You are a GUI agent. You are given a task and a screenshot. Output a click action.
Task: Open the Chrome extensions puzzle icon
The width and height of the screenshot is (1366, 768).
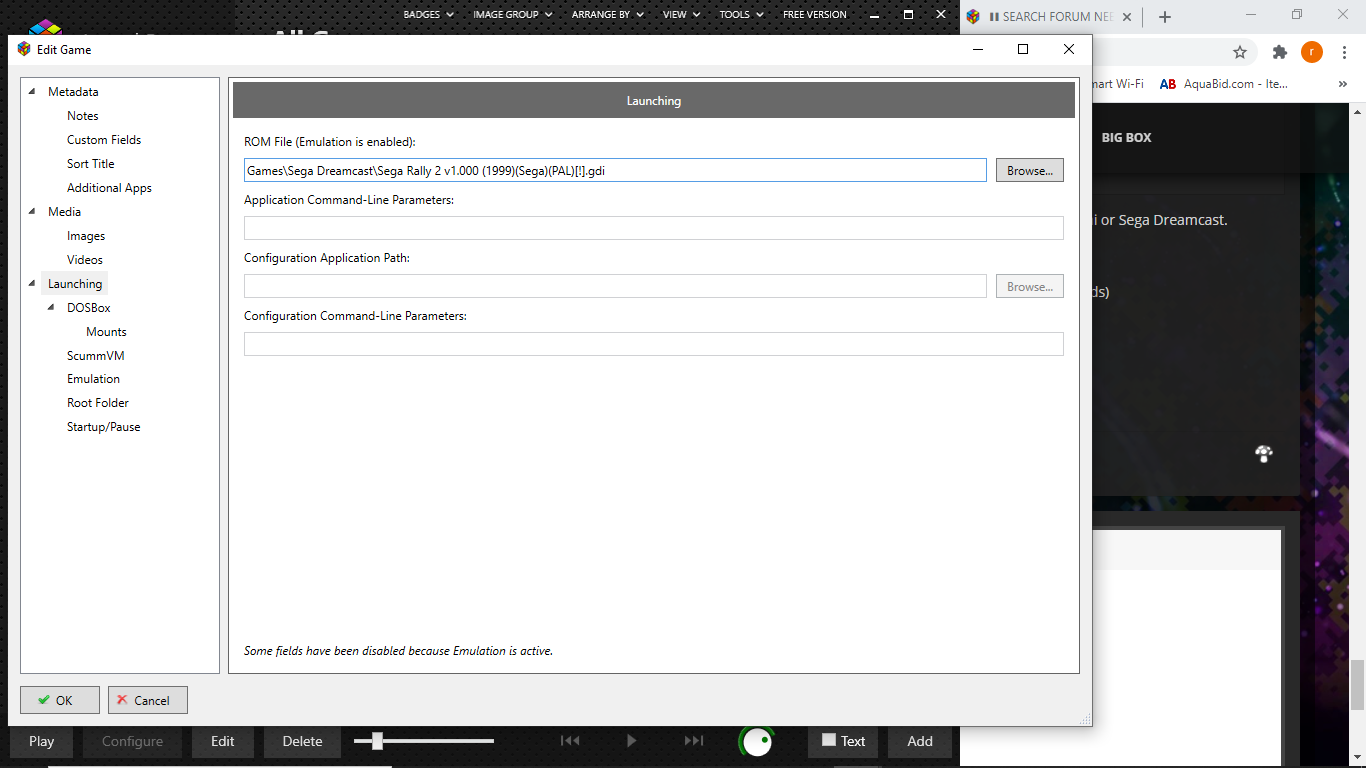pos(1279,52)
